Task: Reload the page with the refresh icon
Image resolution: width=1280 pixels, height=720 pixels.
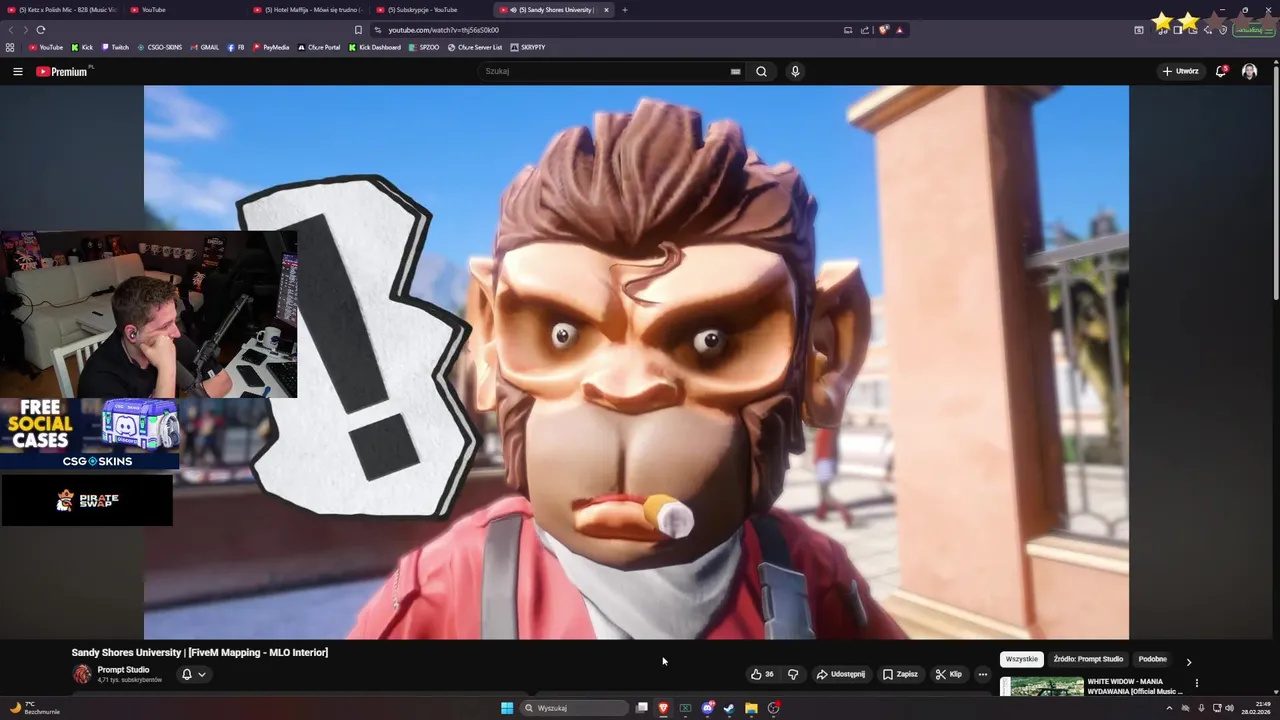Action: tap(40, 30)
